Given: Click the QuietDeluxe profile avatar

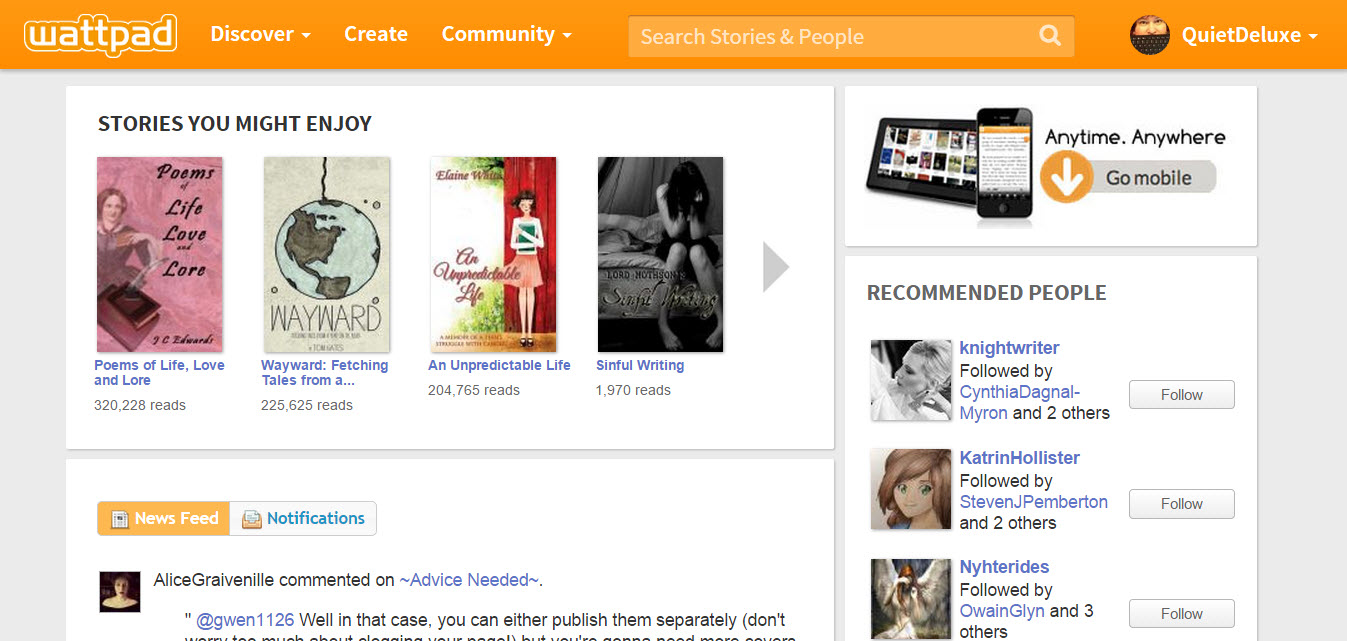Looking at the screenshot, I should [x=1149, y=35].
